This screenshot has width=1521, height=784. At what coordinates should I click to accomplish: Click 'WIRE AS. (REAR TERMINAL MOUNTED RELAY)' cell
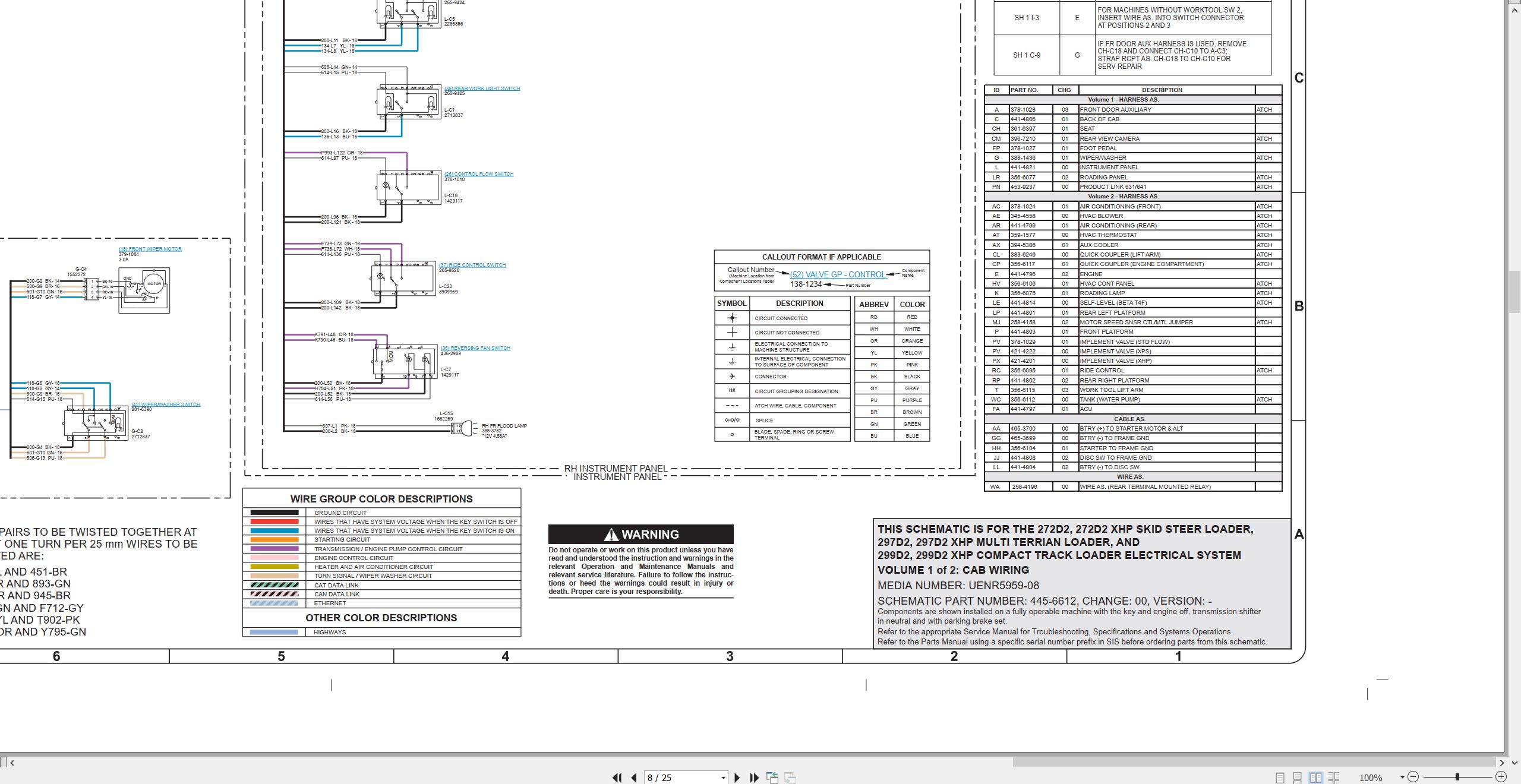pos(1167,487)
